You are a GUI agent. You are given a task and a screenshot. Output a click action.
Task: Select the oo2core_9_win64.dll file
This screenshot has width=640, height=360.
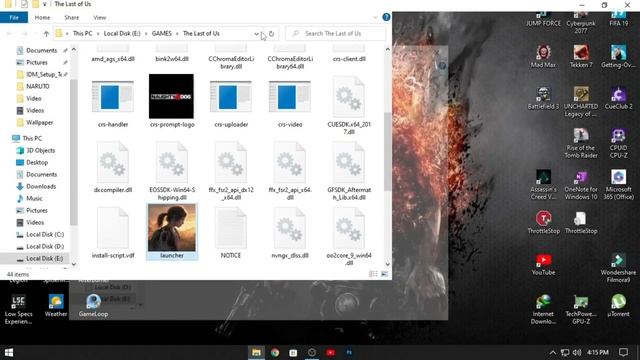349,237
